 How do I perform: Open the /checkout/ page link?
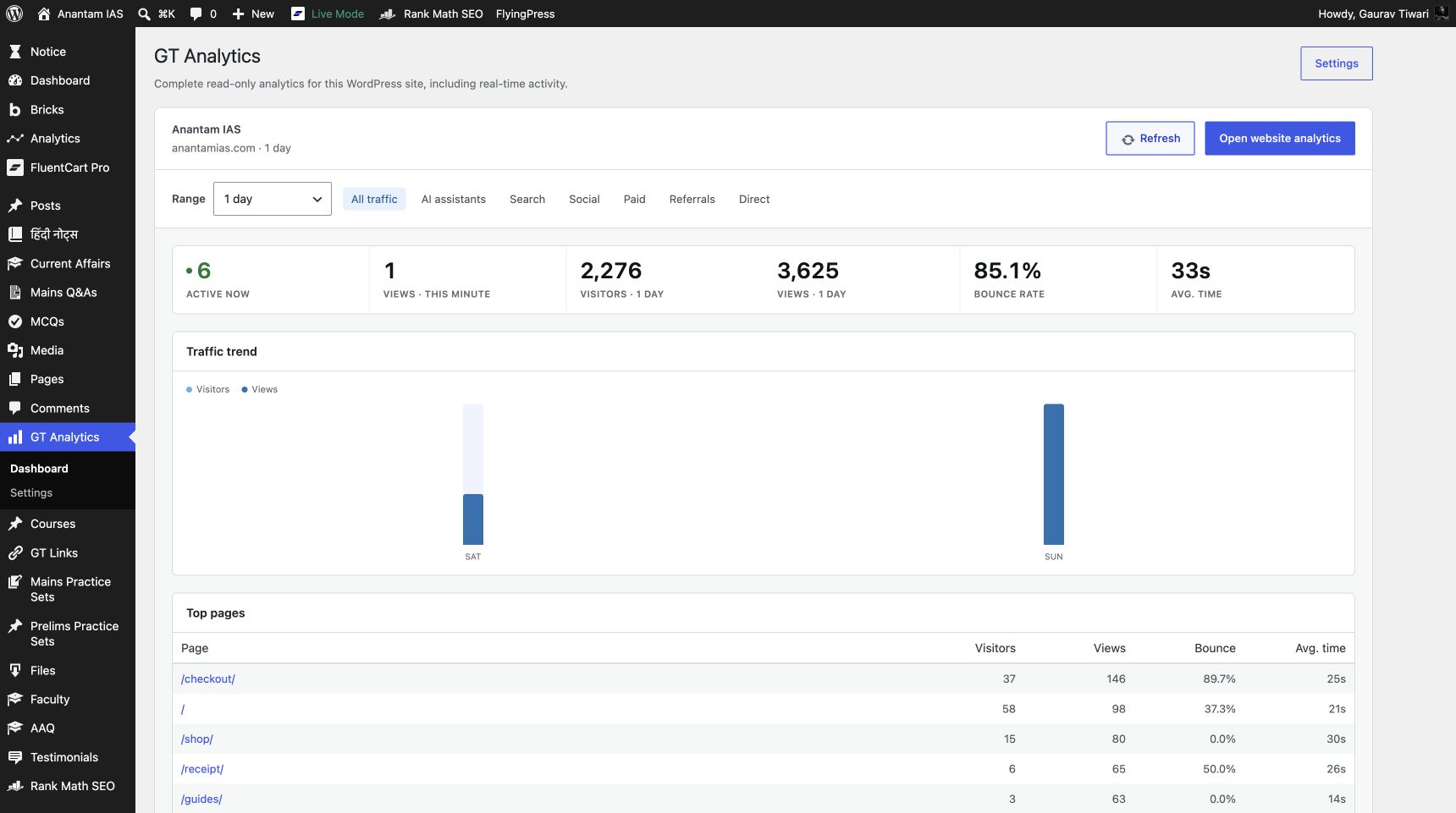pyautogui.click(x=208, y=678)
